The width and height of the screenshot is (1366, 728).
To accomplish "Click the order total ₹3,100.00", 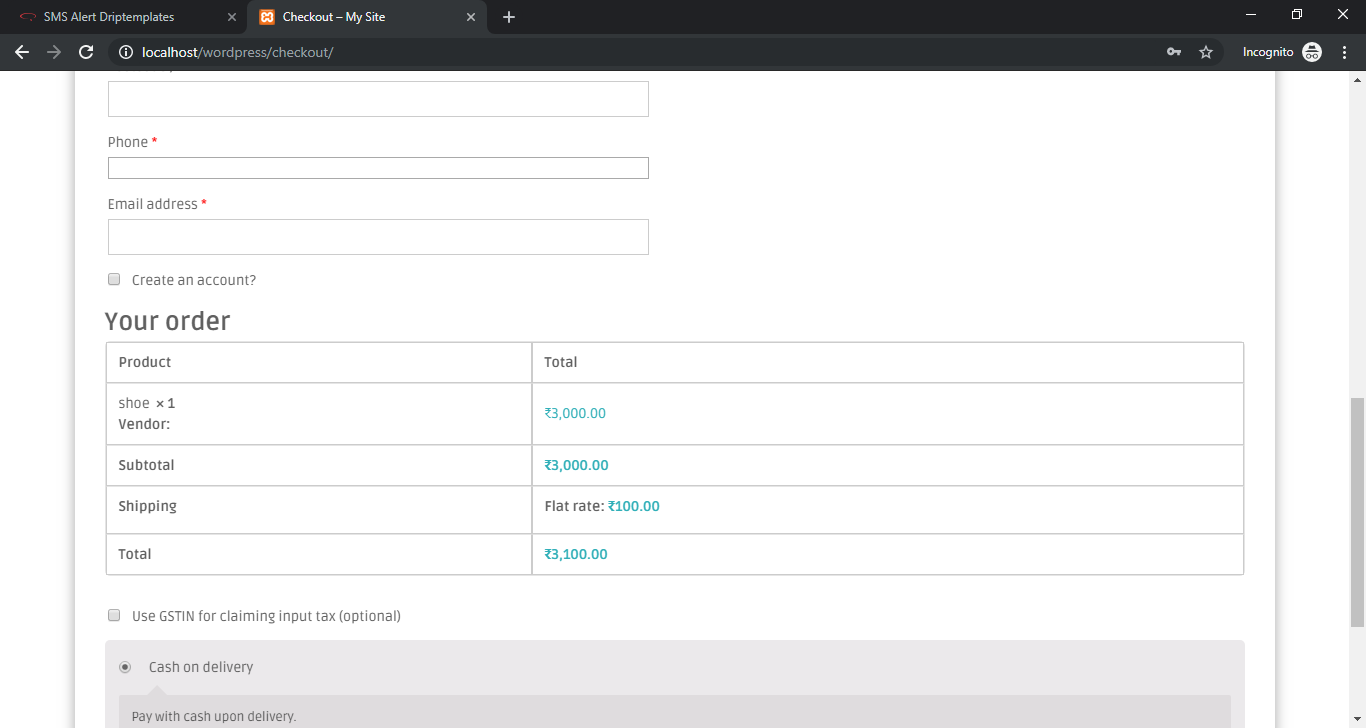I will [x=576, y=554].
